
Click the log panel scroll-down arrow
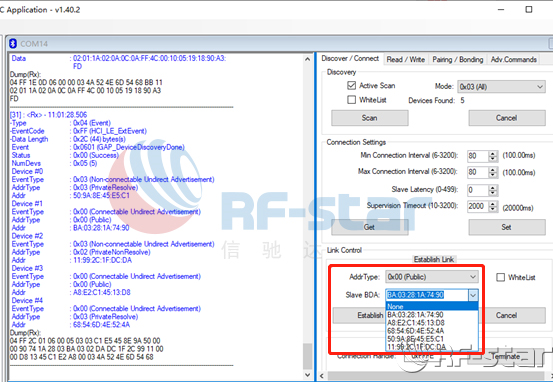(308, 375)
